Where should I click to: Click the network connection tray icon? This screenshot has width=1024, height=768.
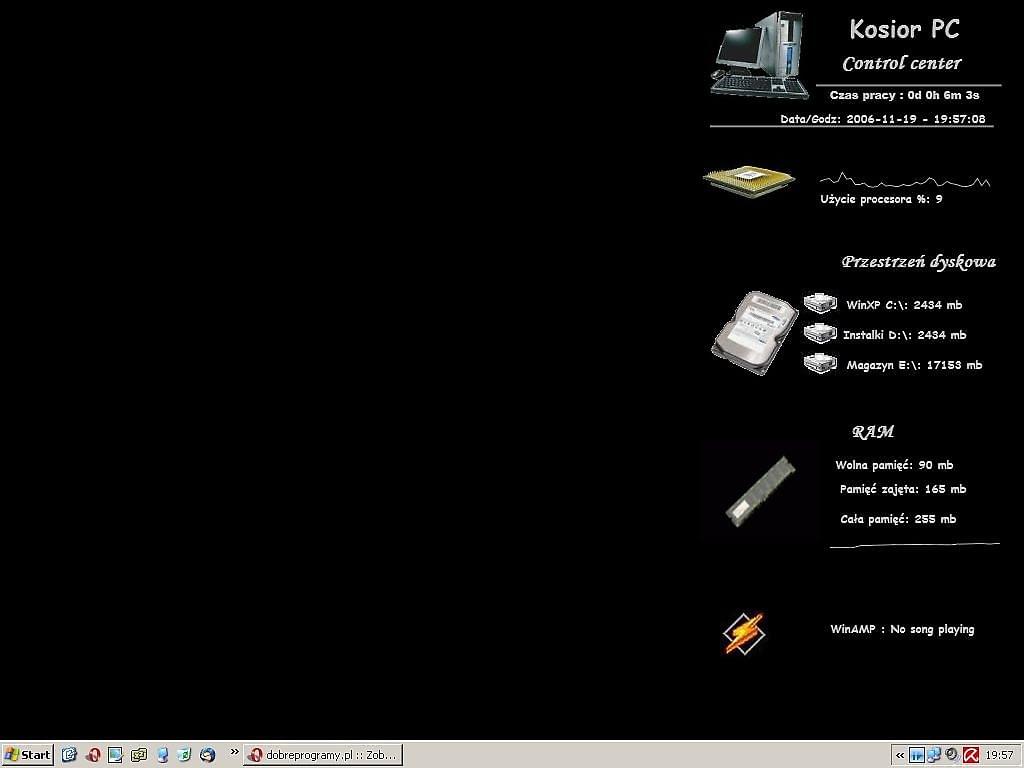[934, 755]
